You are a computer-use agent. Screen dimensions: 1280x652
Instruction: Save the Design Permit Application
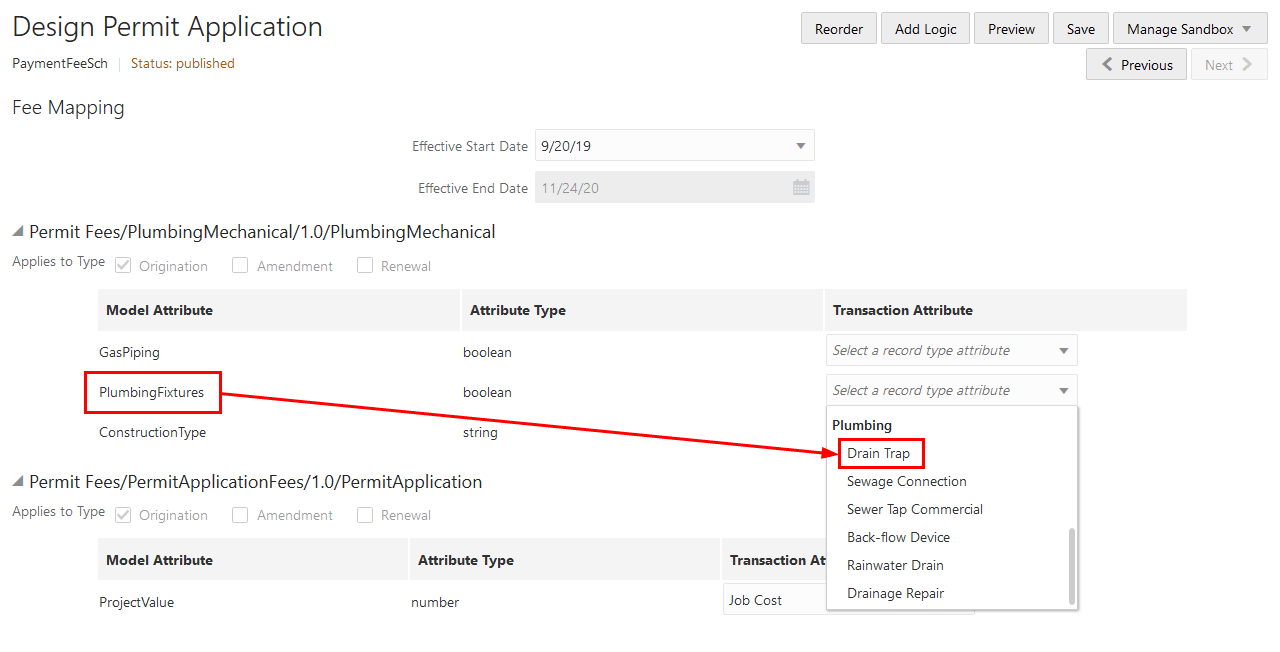pos(1080,28)
